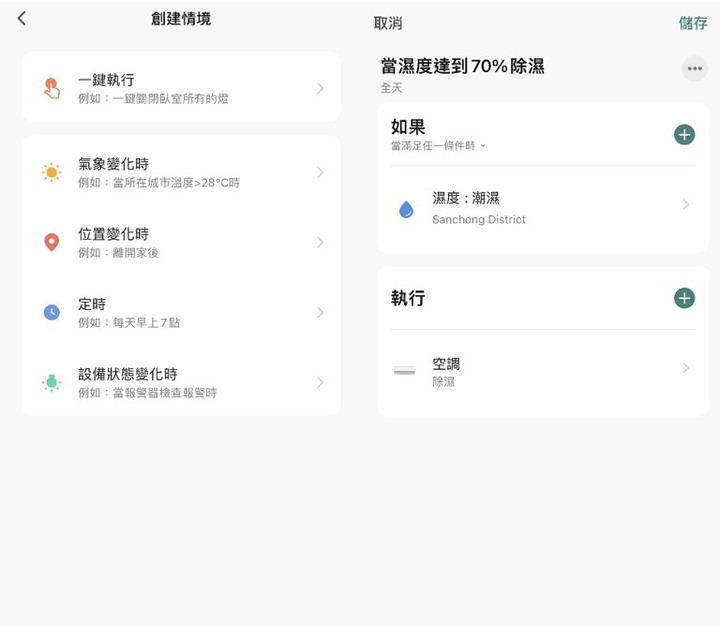Tap 創建情境 page title
This screenshot has height=625, width=720.
[x=181, y=18]
